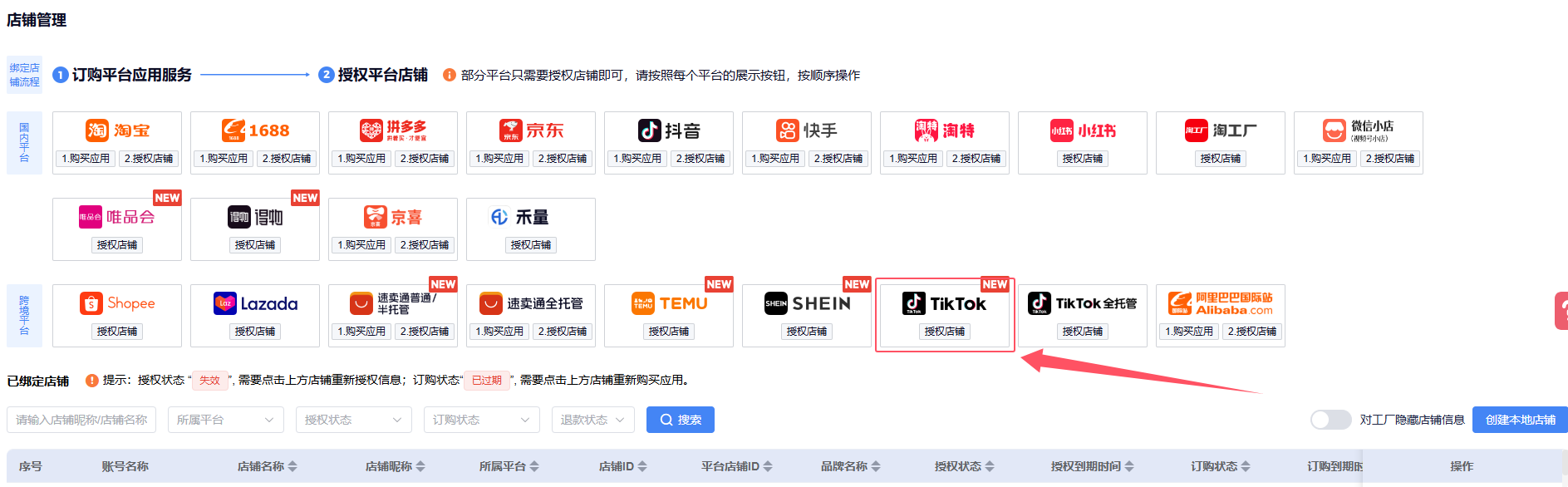Click the Alibaba.com 国际站 logo

1221,303
